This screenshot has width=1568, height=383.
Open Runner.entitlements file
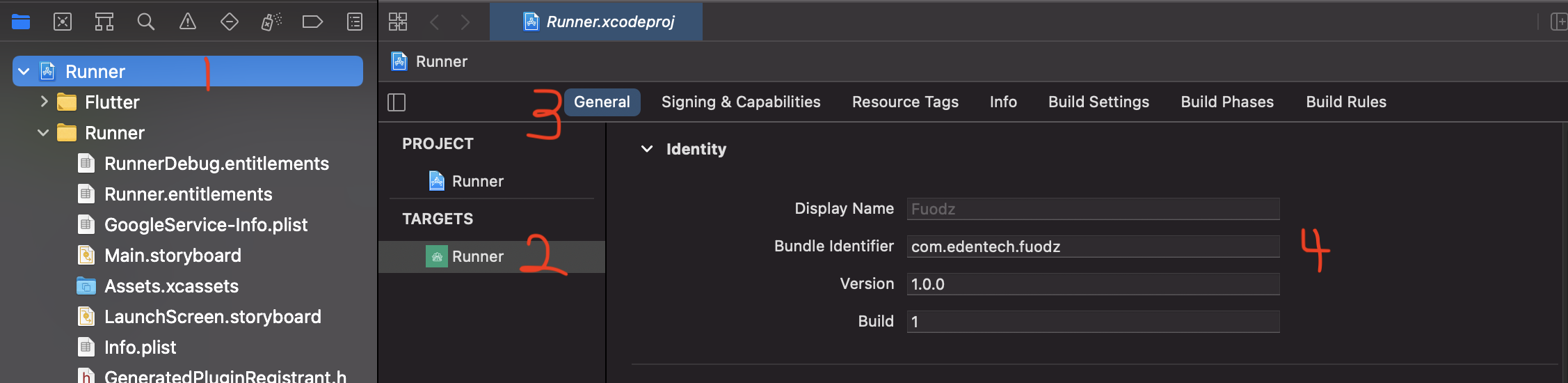tap(188, 194)
